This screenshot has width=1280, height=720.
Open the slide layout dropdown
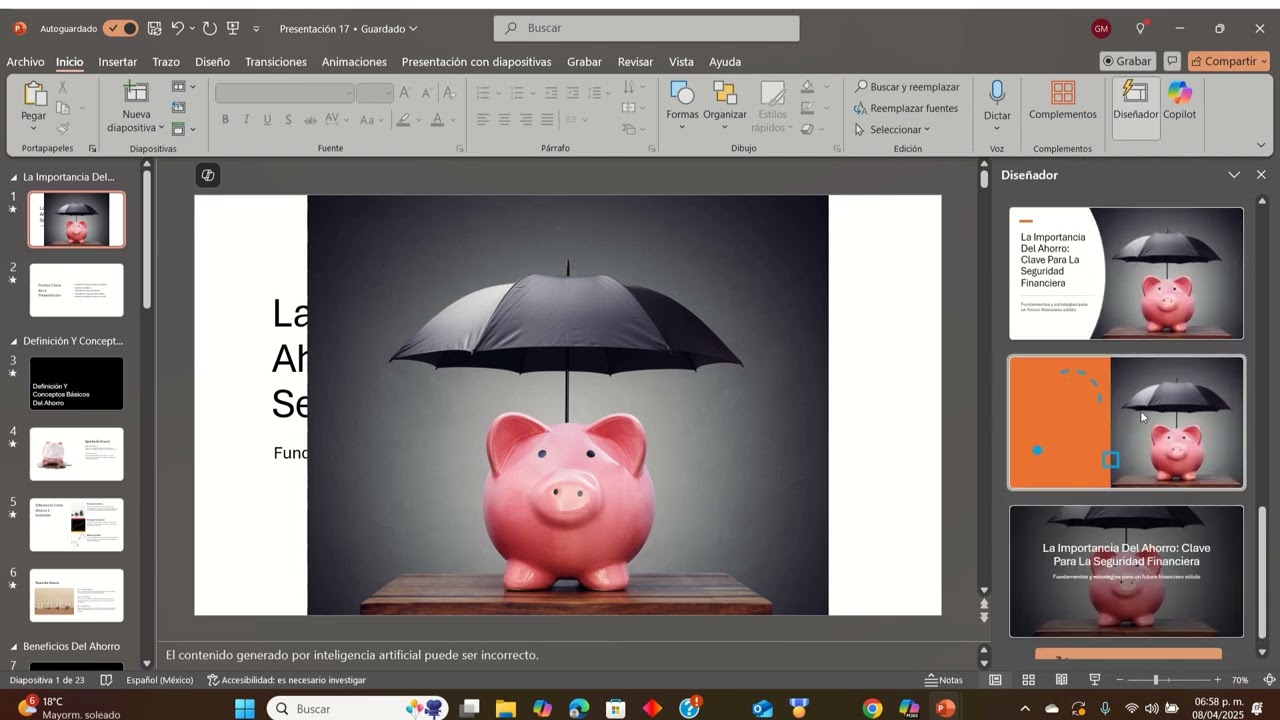pyautogui.click(x=183, y=87)
